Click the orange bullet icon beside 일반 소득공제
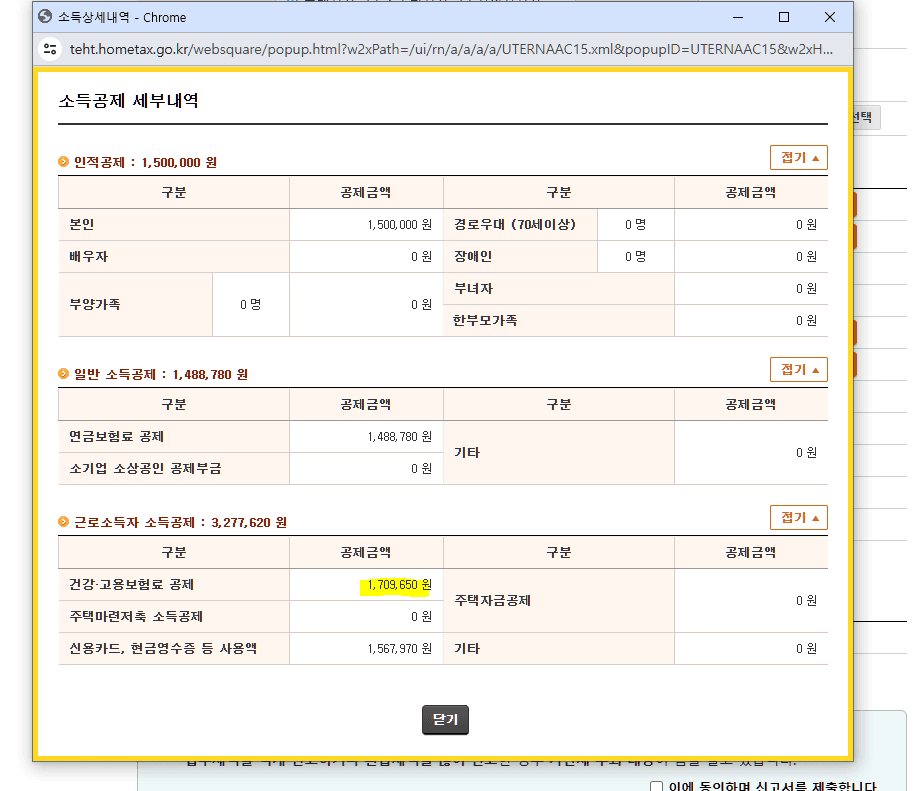Screen dimensions: 920x791 [64, 374]
